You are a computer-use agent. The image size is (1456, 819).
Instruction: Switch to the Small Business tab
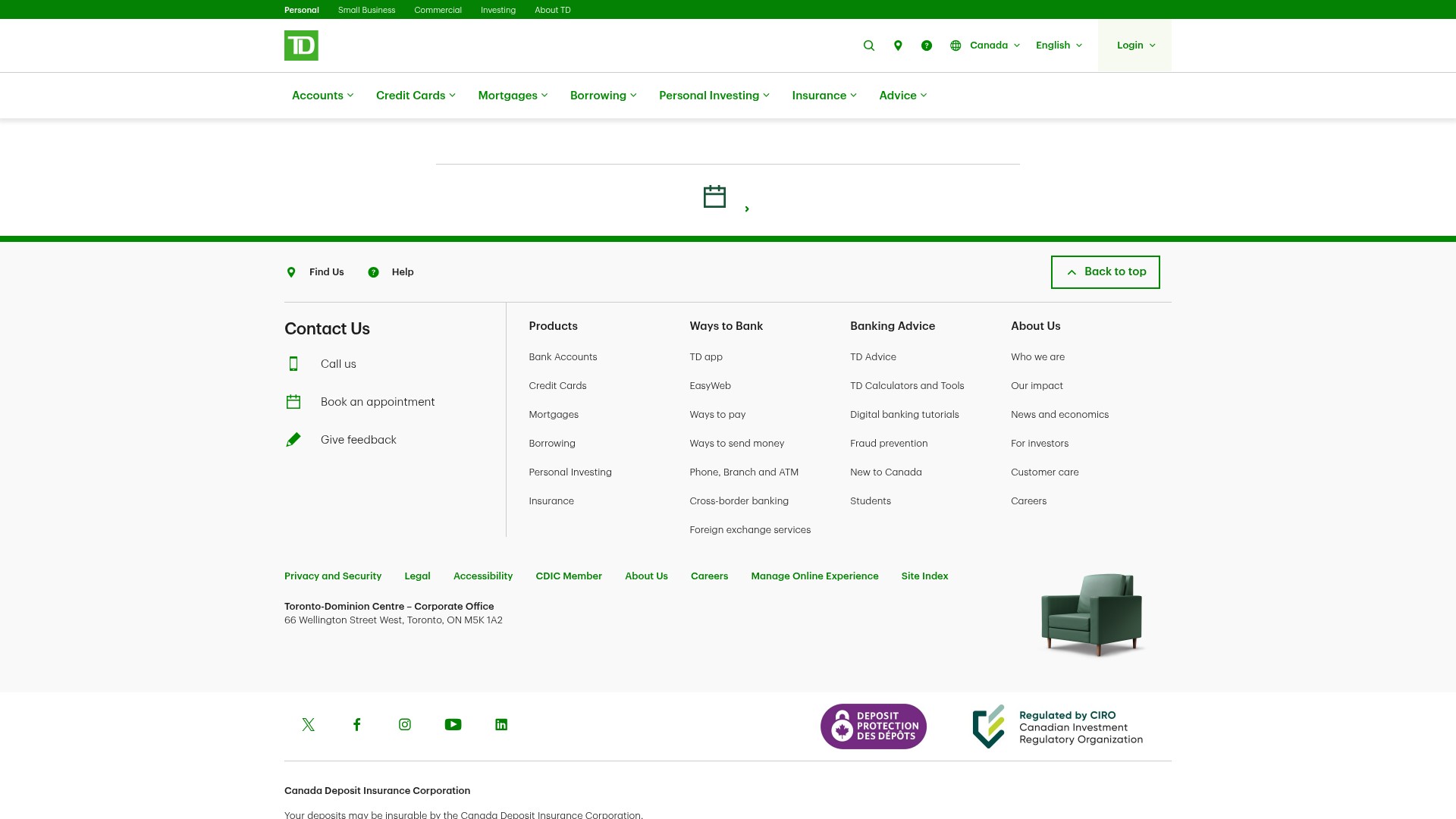point(366,10)
